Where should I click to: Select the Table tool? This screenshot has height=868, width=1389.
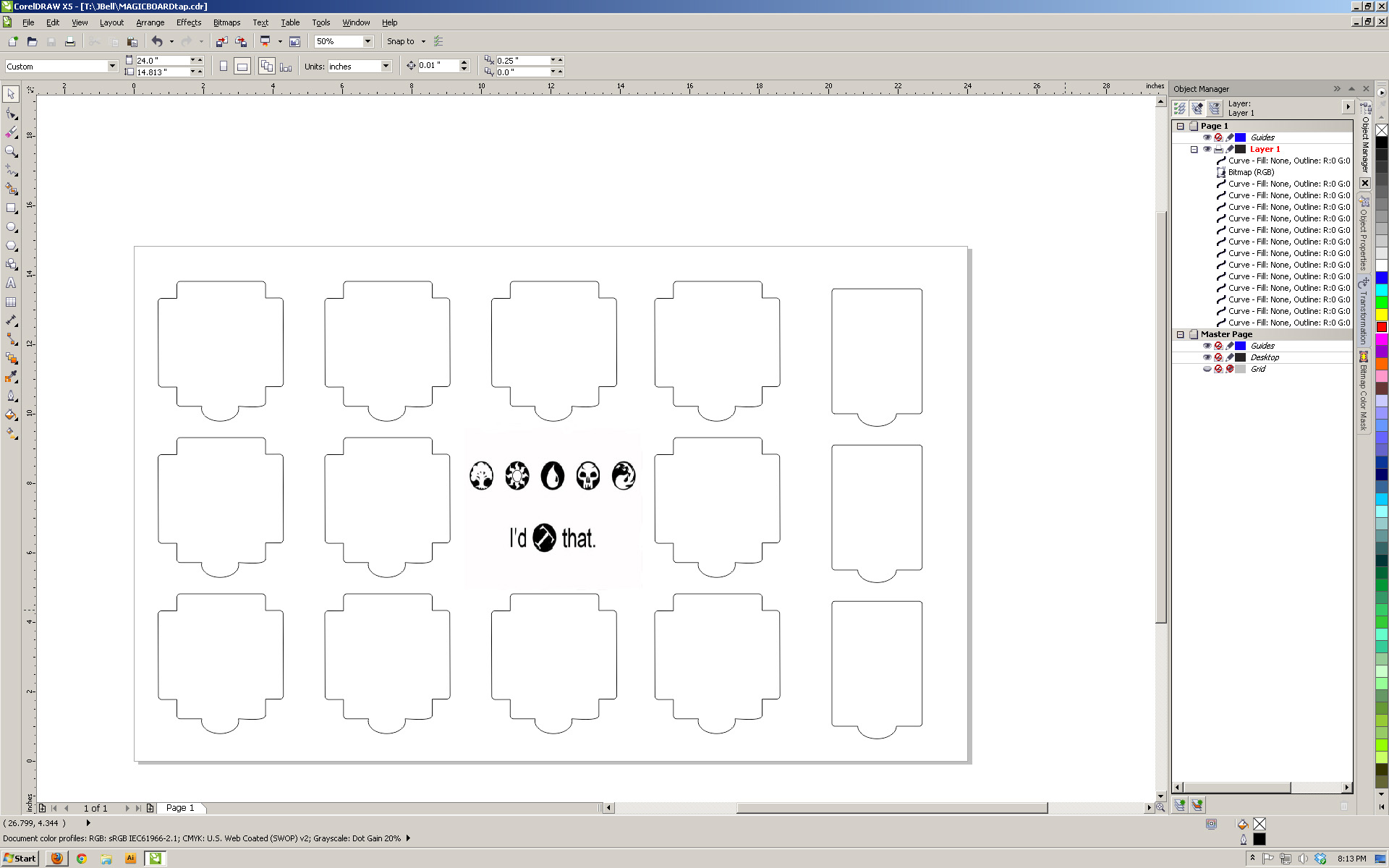click(11, 302)
